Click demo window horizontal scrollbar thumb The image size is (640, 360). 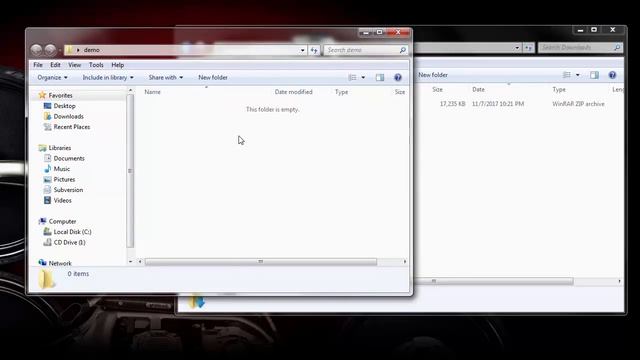click(x=261, y=262)
